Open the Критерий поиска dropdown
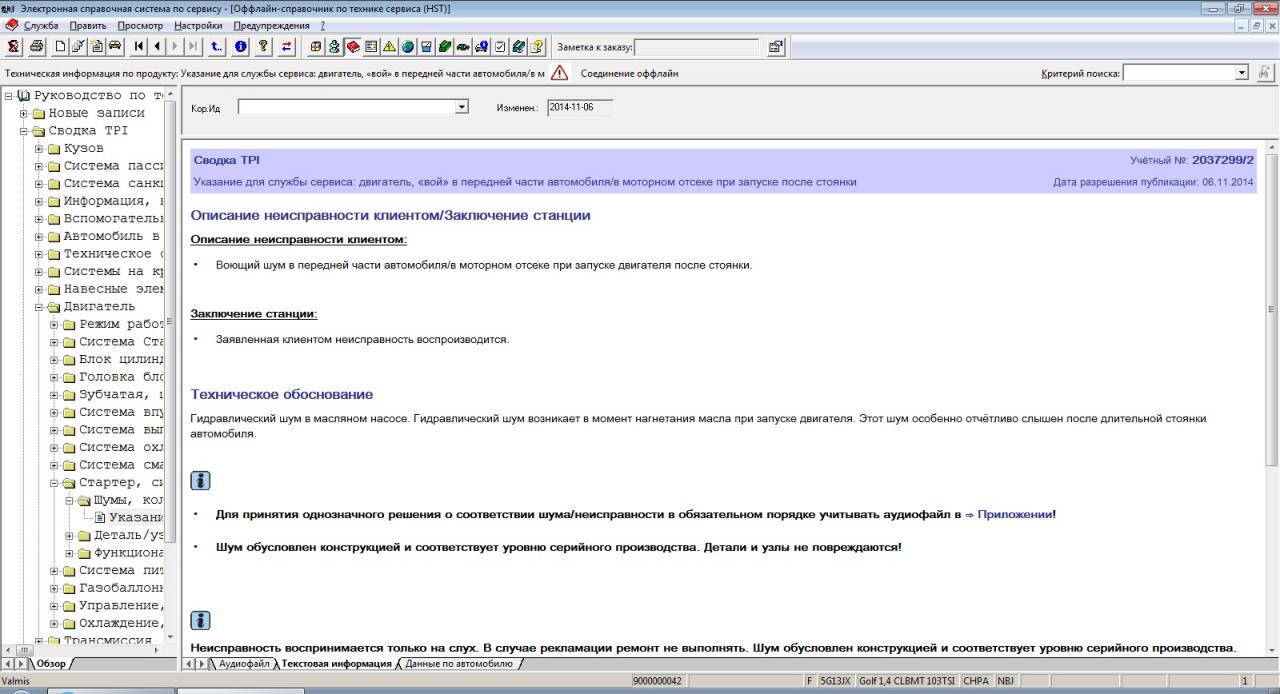 [x=1242, y=73]
